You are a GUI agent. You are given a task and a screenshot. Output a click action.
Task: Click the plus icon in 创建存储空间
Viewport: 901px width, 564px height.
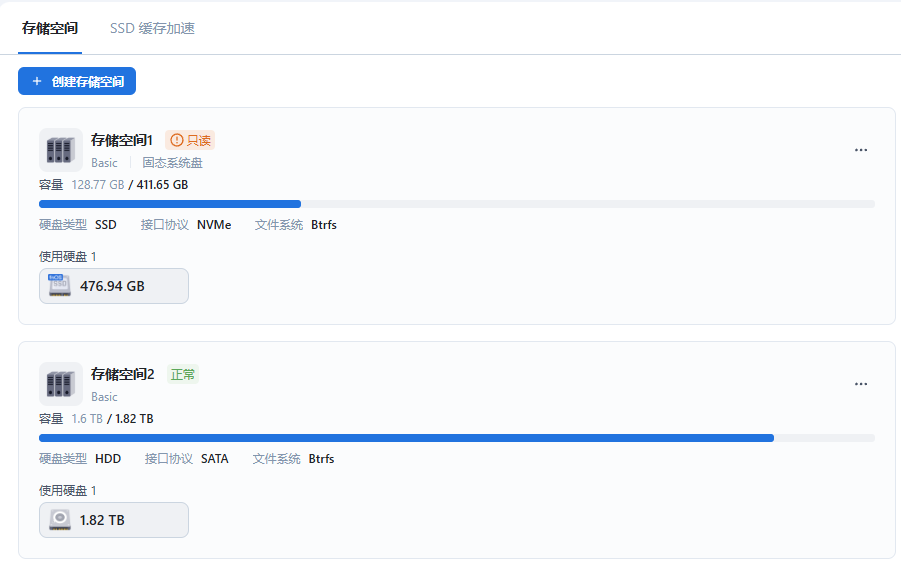(37, 81)
